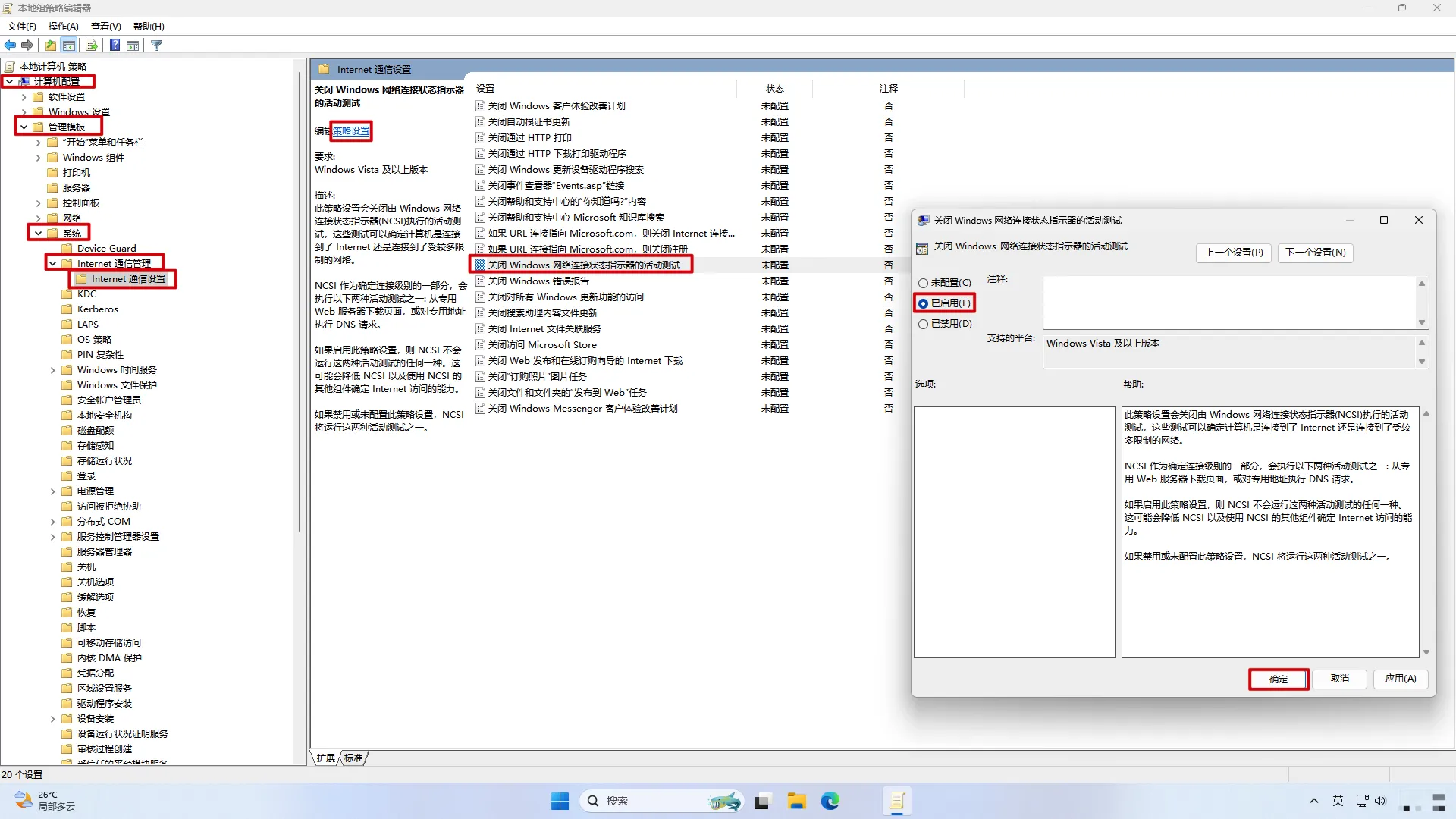This screenshot has width=1456, height=819.
Task: Expand the 电源管理 tree node
Action: coord(52,491)
